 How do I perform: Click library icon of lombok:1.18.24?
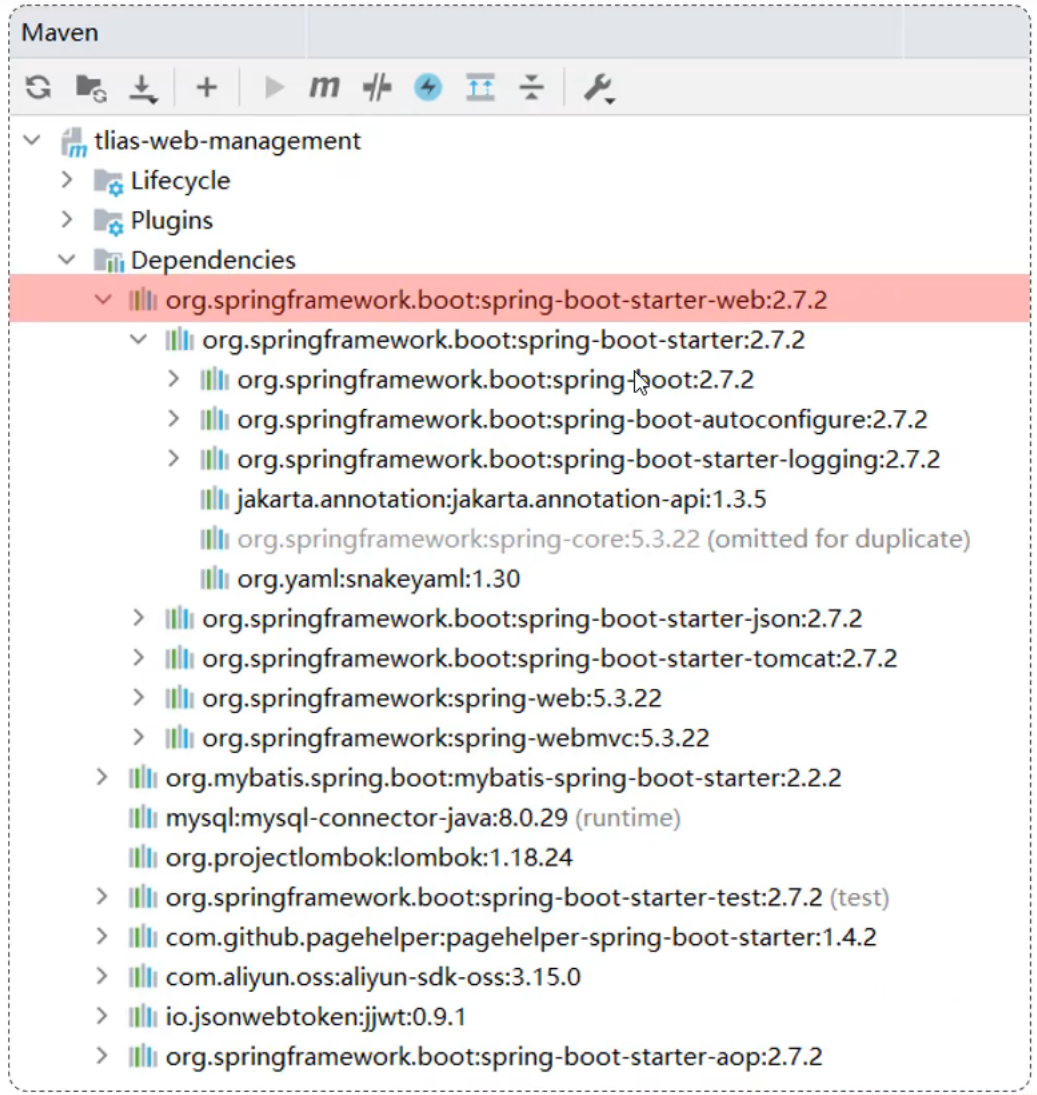142,857
